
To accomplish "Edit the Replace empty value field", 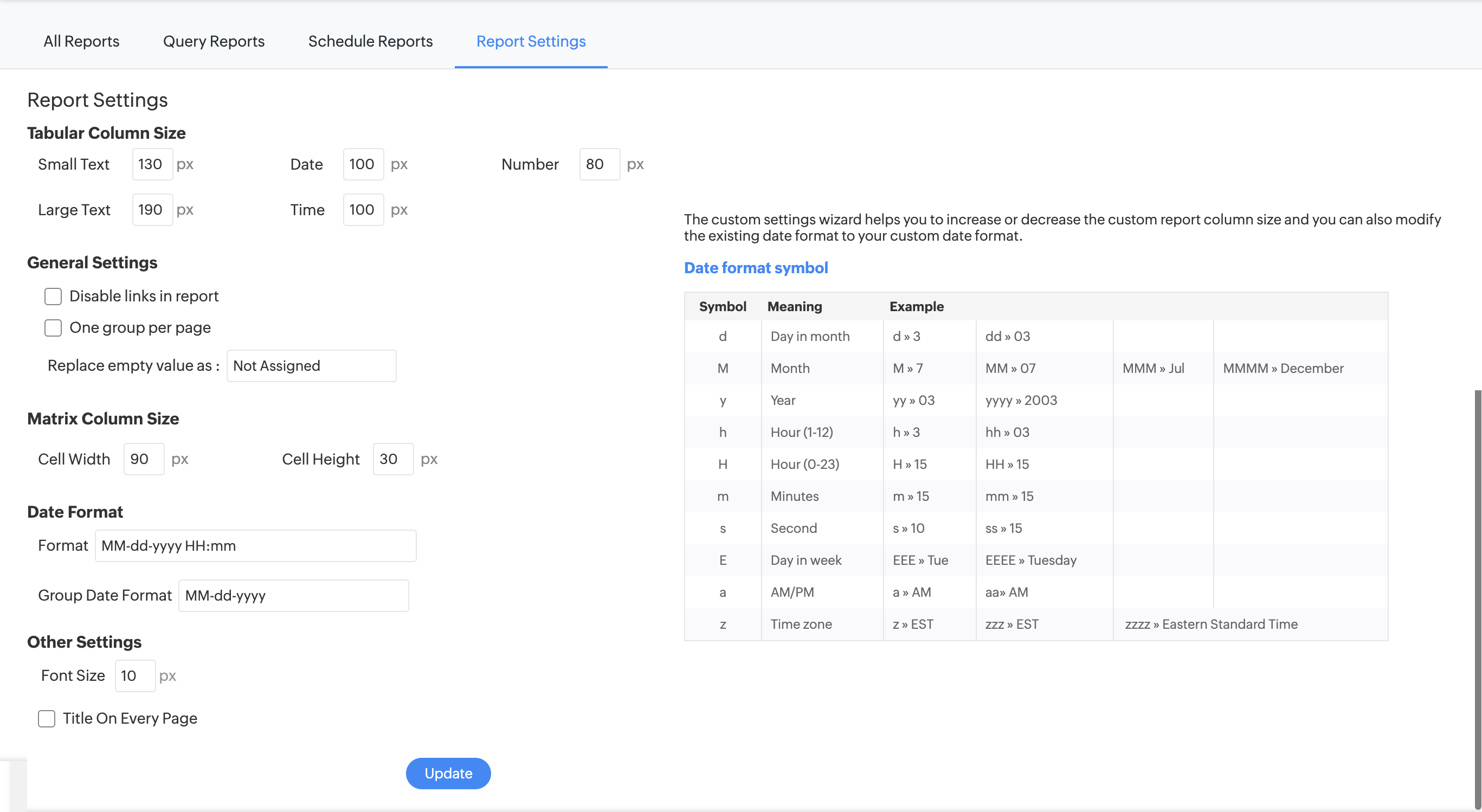I will point(311,366).
